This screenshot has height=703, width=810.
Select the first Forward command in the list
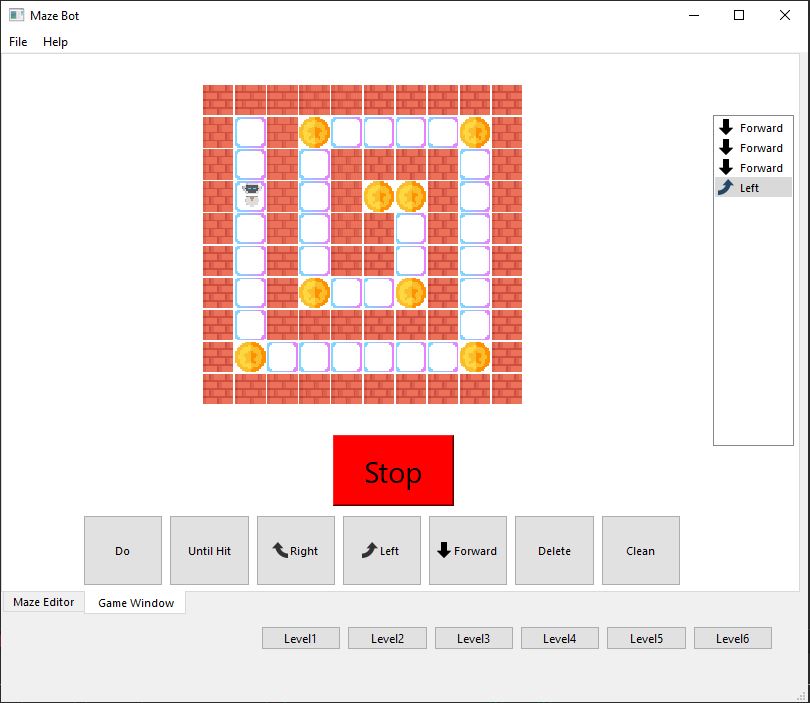753,128
